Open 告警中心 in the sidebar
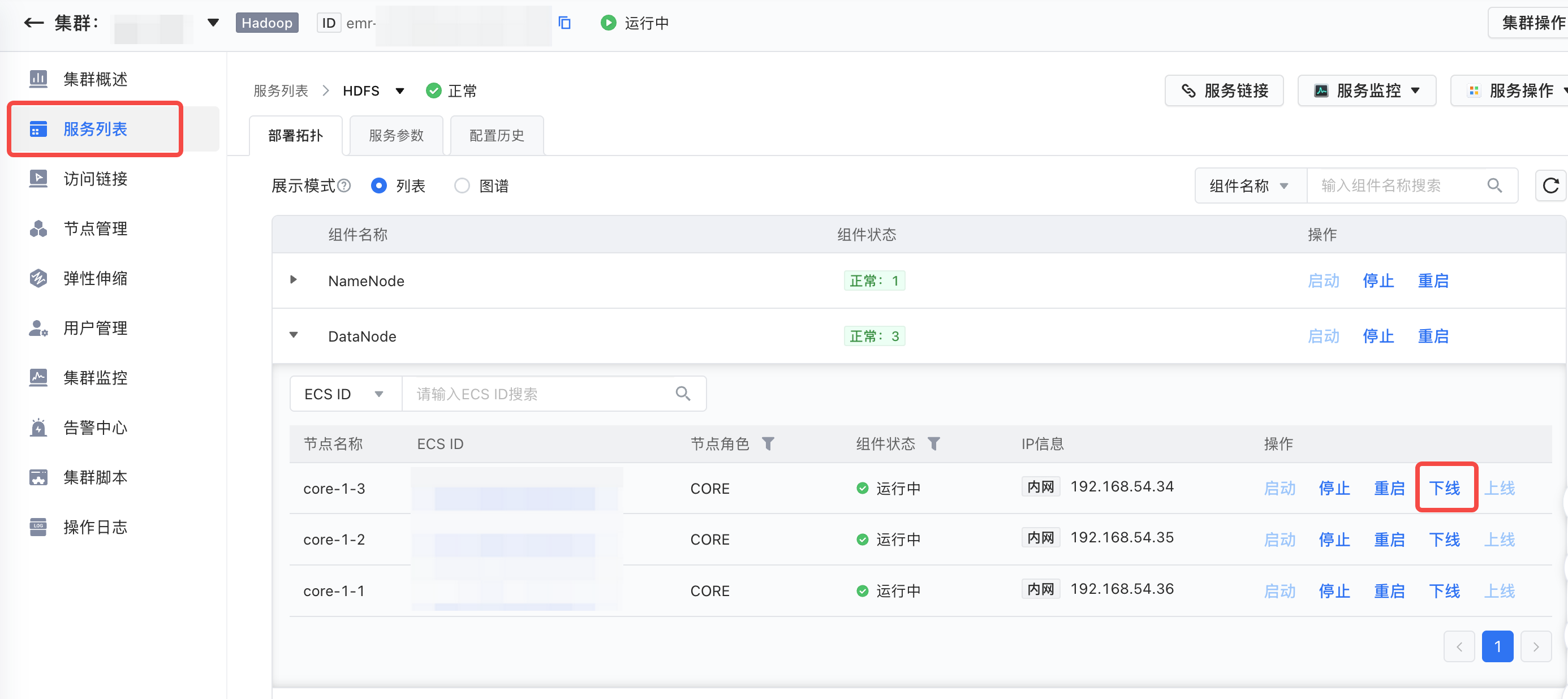Viewport: 1568px width, 699px height. point(95,428)
